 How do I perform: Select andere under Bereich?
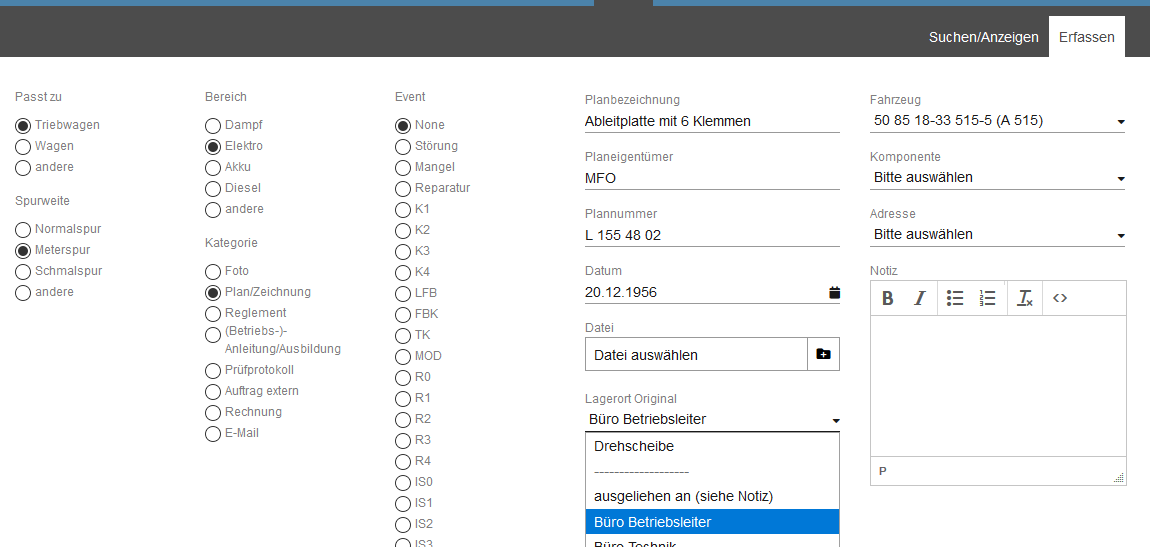213,210
